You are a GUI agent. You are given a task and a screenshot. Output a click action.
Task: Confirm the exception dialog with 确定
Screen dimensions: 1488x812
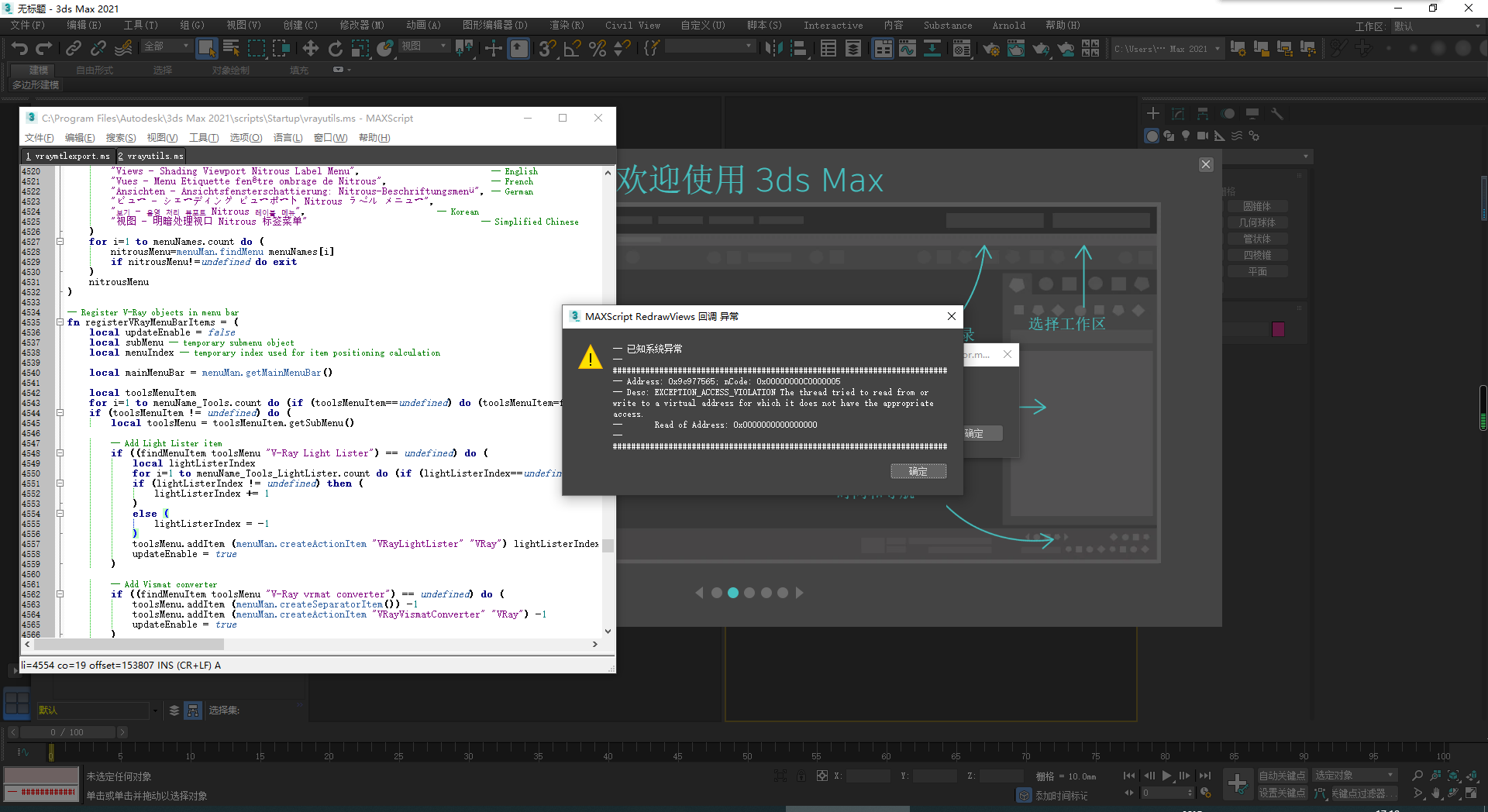(x=918, y=471)
